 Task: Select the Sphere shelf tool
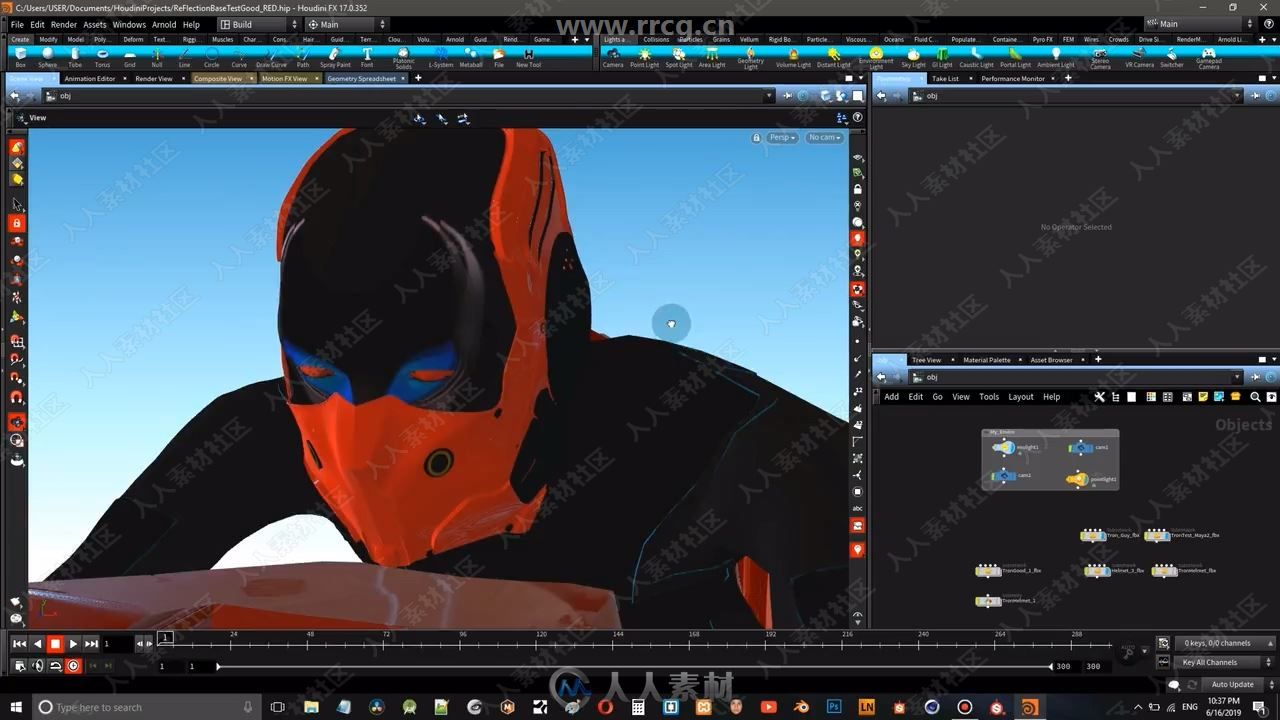[47, 57]
